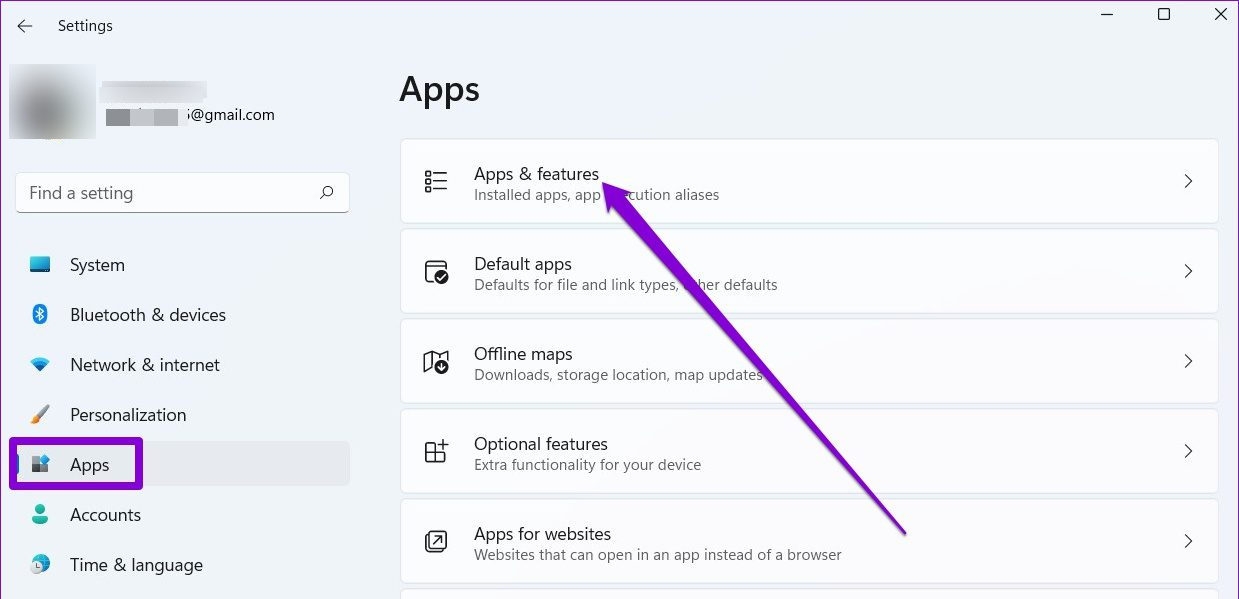Click the Apps for websites icon

[436, 541]
